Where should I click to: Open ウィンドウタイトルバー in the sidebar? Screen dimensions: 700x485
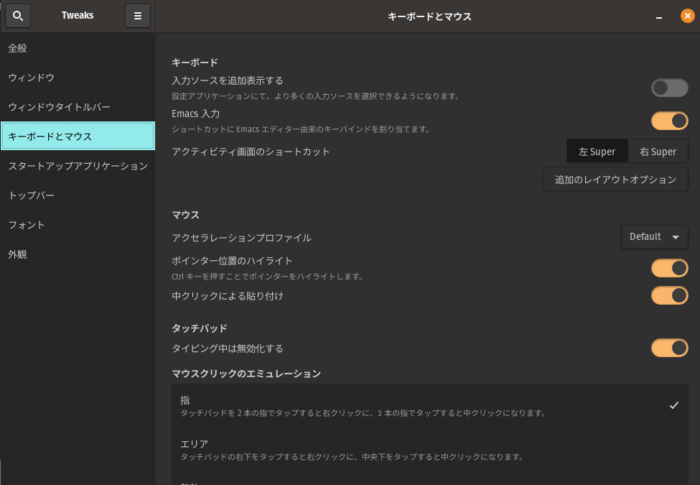point(58,107)
